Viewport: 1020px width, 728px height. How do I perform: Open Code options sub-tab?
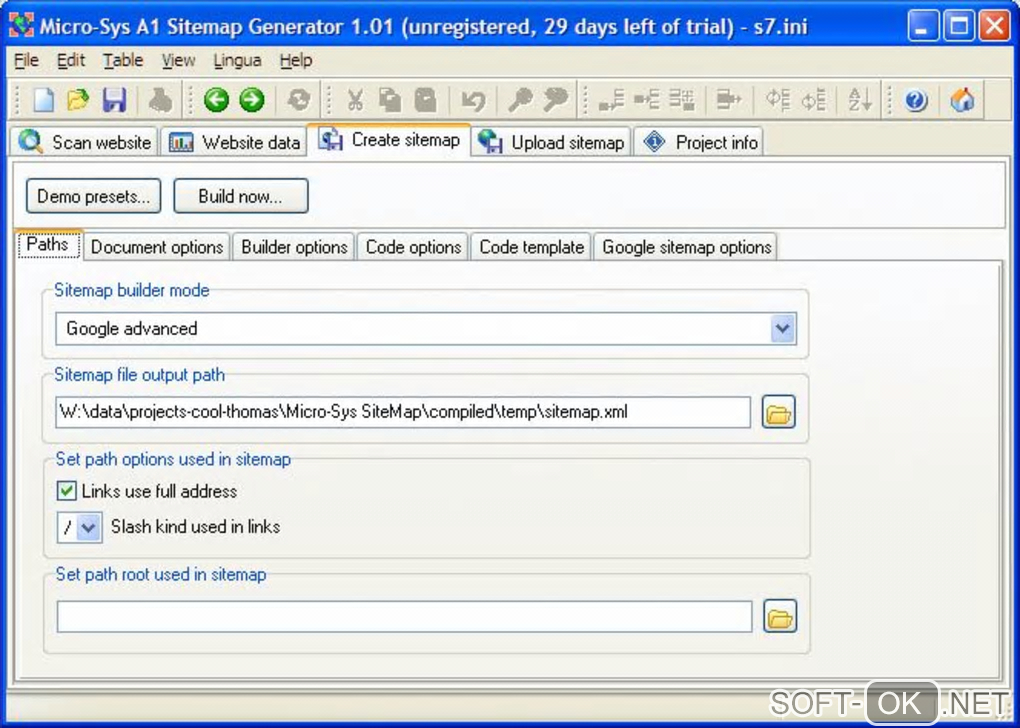[x=413, y=247]
